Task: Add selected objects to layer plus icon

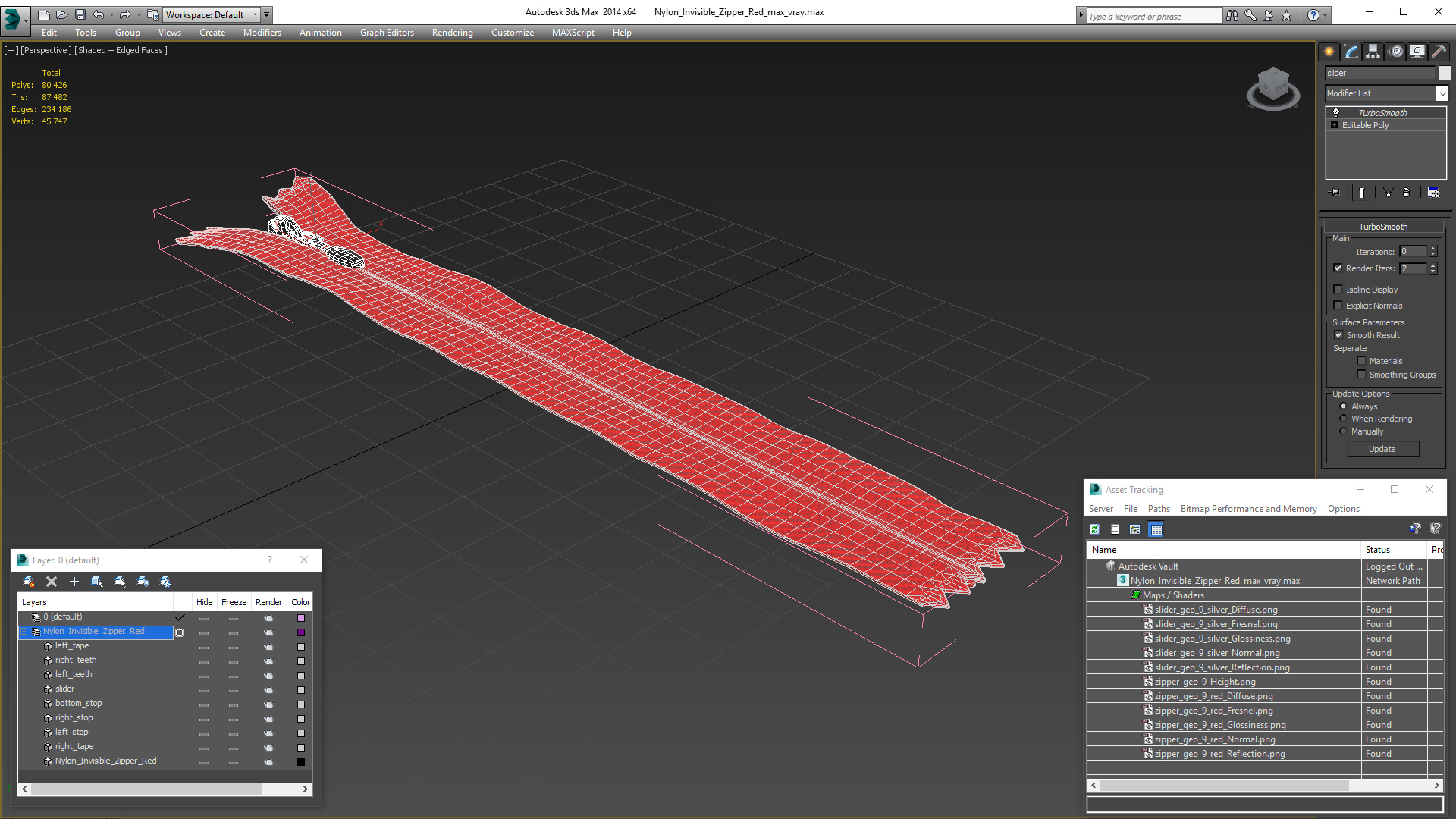Action: click(74, 582)
